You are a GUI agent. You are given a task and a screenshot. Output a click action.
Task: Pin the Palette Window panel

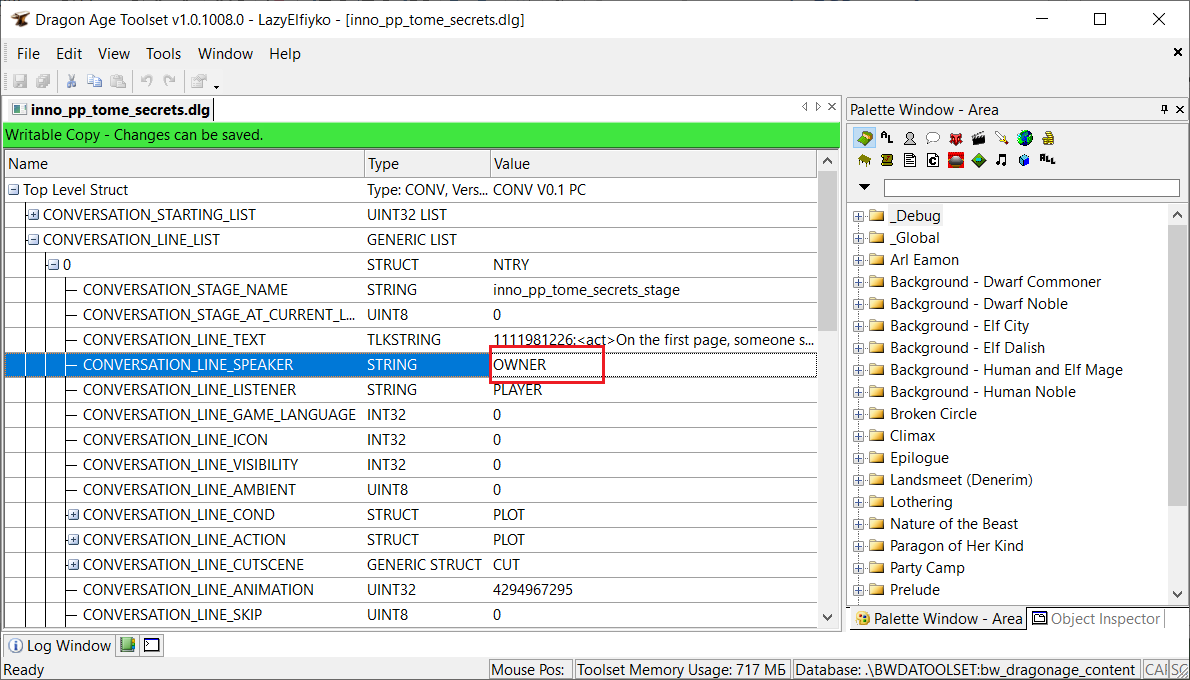coord(1163,109)
